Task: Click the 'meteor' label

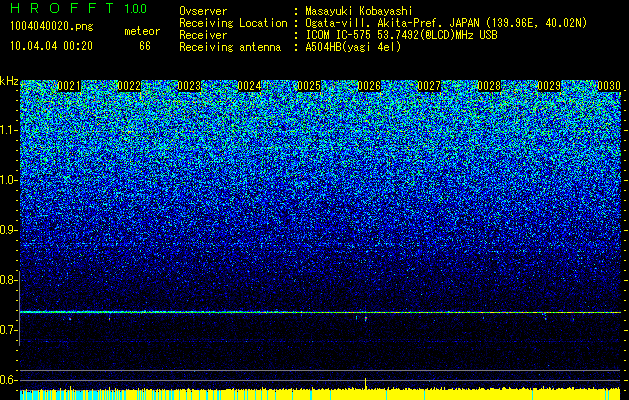Action: 142,31
